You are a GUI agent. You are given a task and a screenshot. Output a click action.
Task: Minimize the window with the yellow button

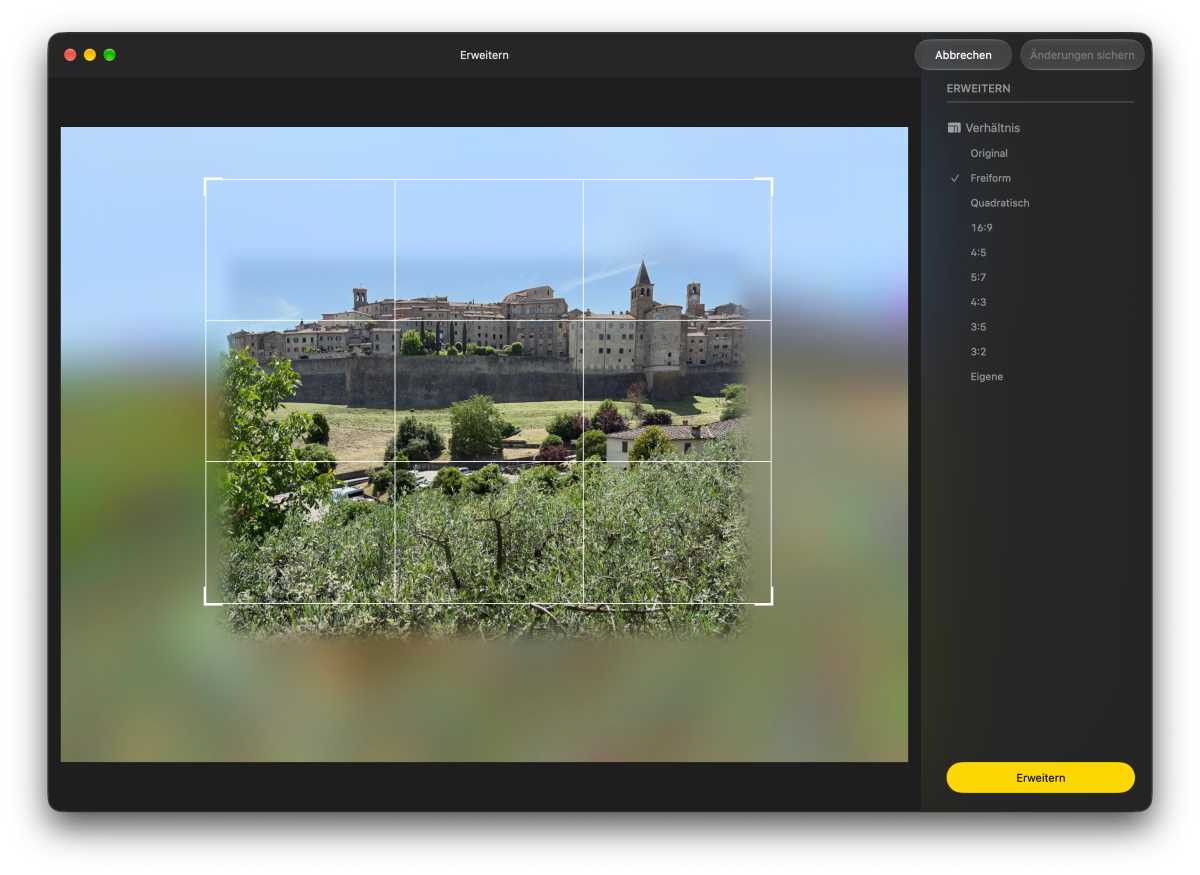point(90,55)
